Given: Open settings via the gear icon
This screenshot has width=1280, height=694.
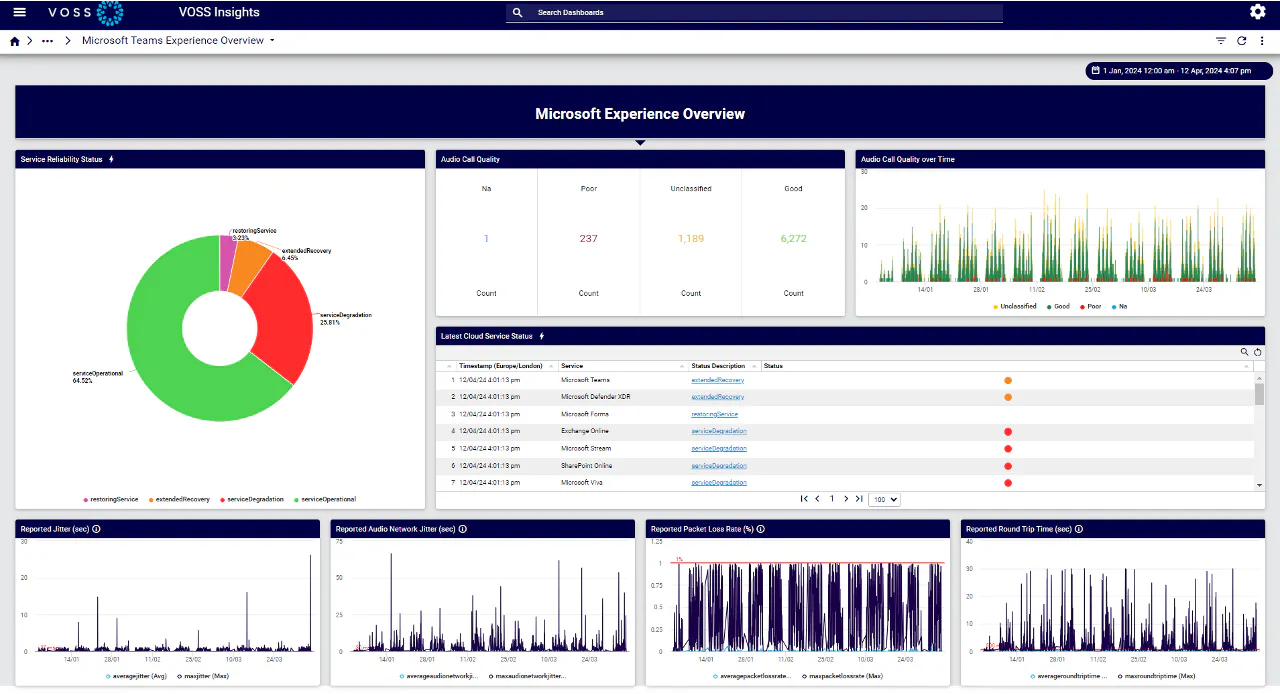Looking at the screenshot, I should click(1257, 12).
